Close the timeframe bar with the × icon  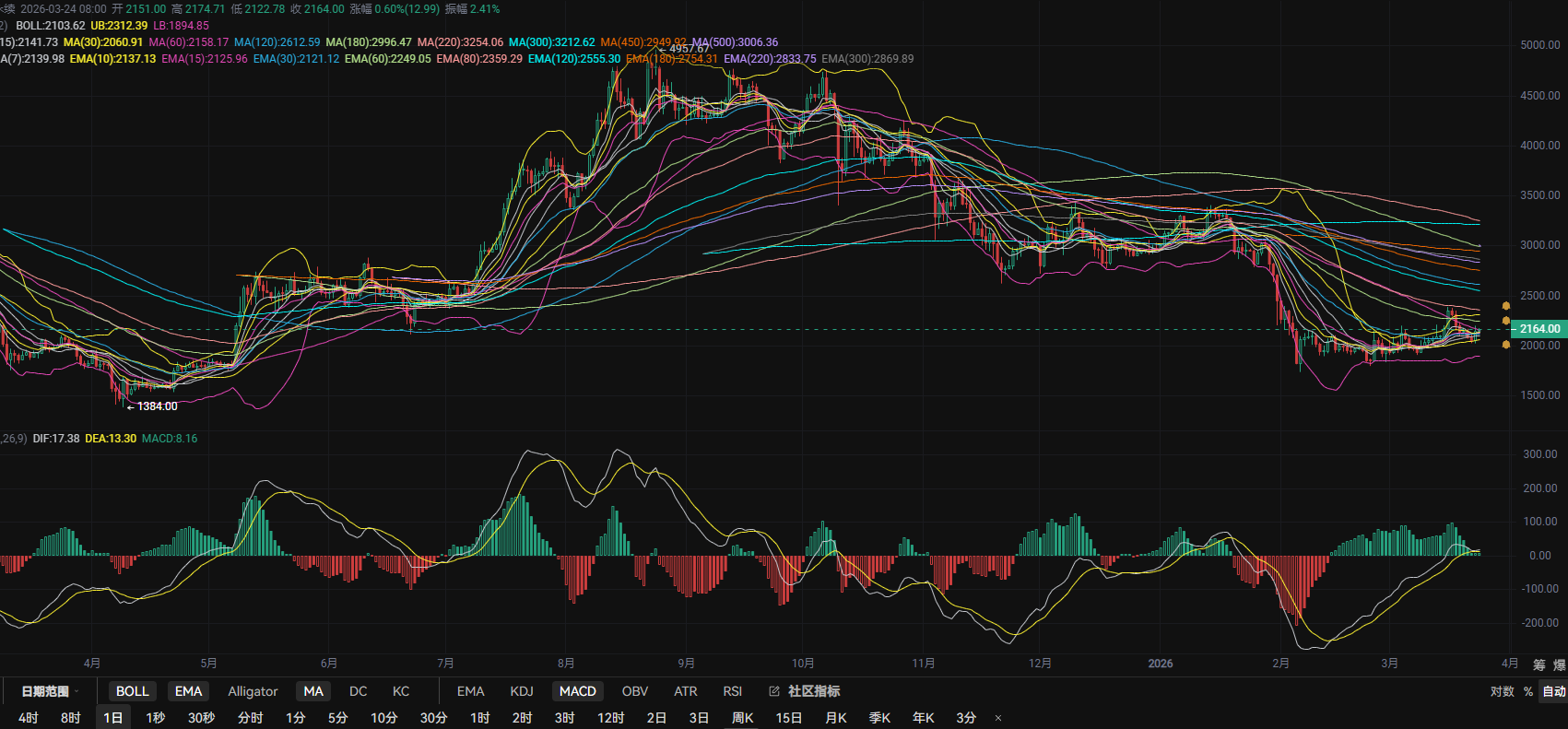[x=998, y=718]
